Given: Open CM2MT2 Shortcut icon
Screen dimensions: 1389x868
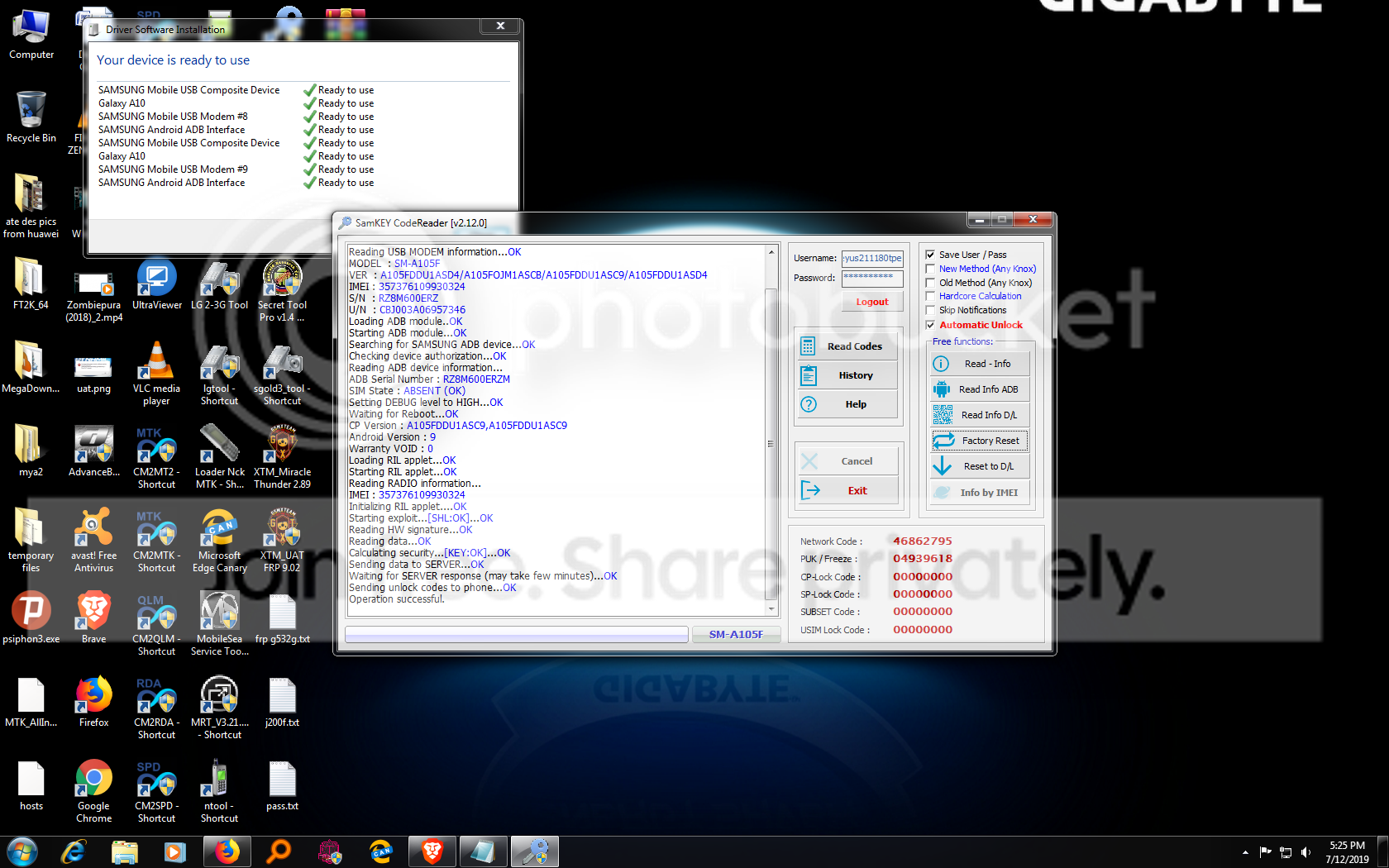Looking at the screenshot, I should click(x=157, y=457).
